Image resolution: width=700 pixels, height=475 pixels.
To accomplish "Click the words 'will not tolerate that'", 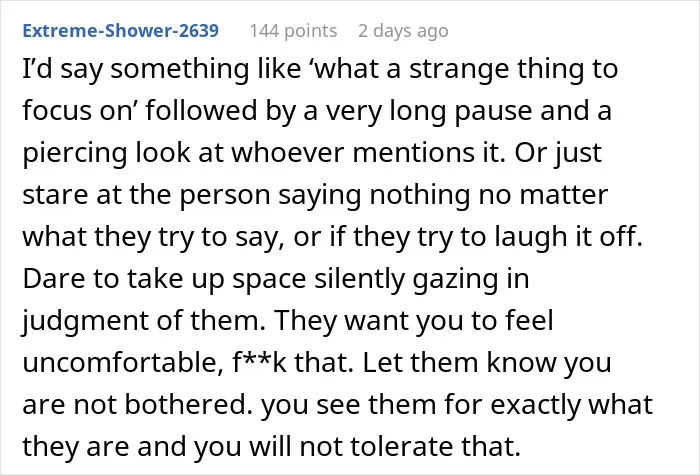I will (x=385, y=446).
